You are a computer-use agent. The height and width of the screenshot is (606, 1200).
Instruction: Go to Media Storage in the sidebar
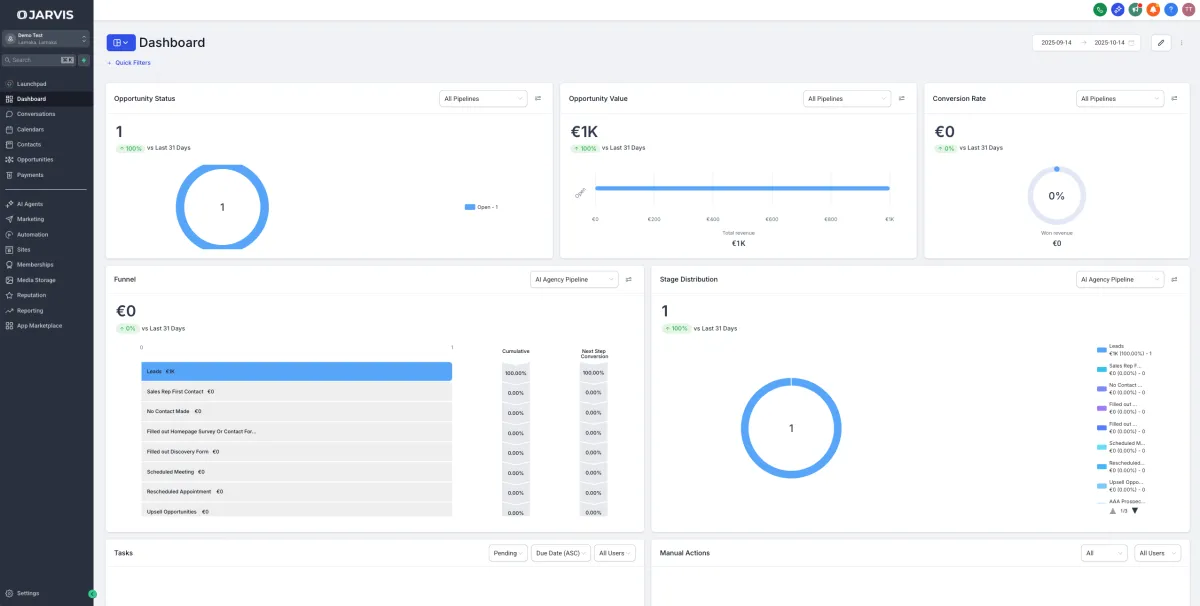tap(46, 280)
